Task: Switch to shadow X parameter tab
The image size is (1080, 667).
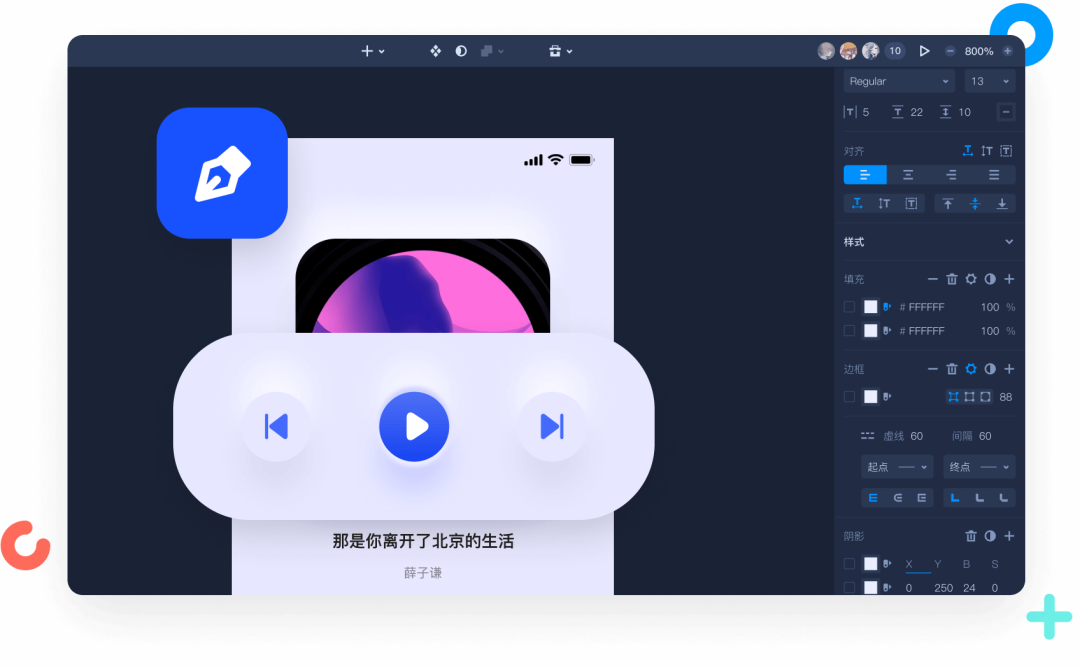Action: click(x=909, y=564)
